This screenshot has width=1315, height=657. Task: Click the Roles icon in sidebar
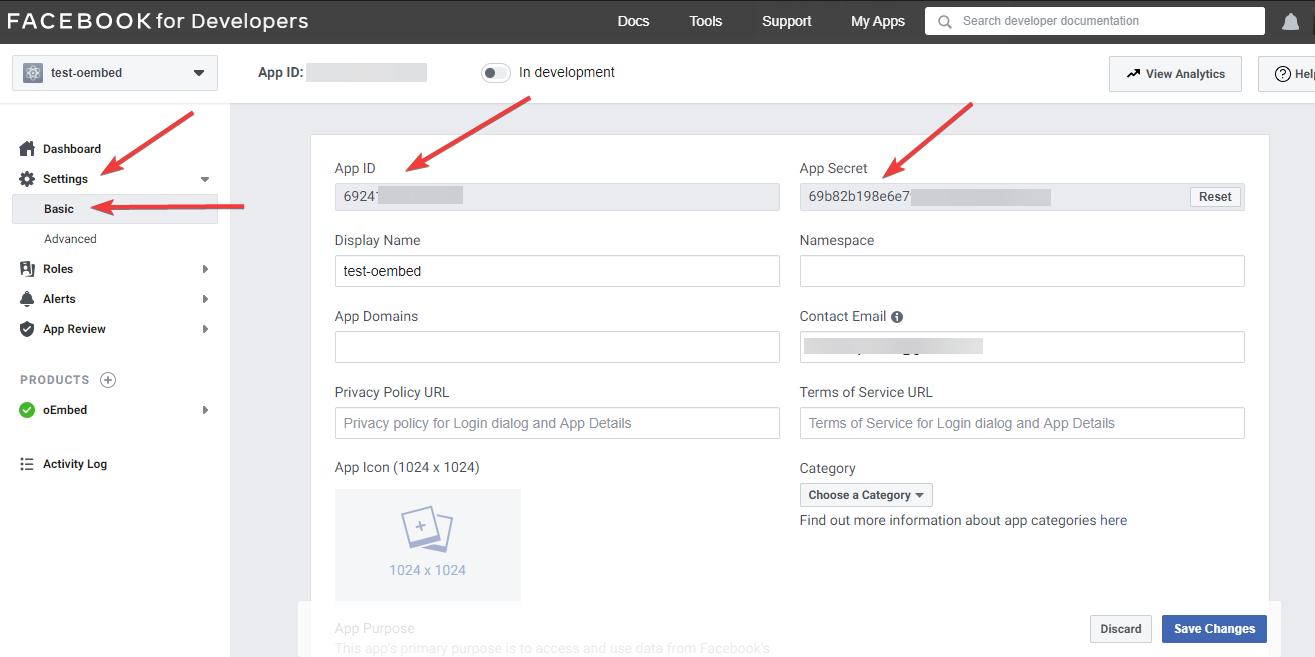[27, 269]
